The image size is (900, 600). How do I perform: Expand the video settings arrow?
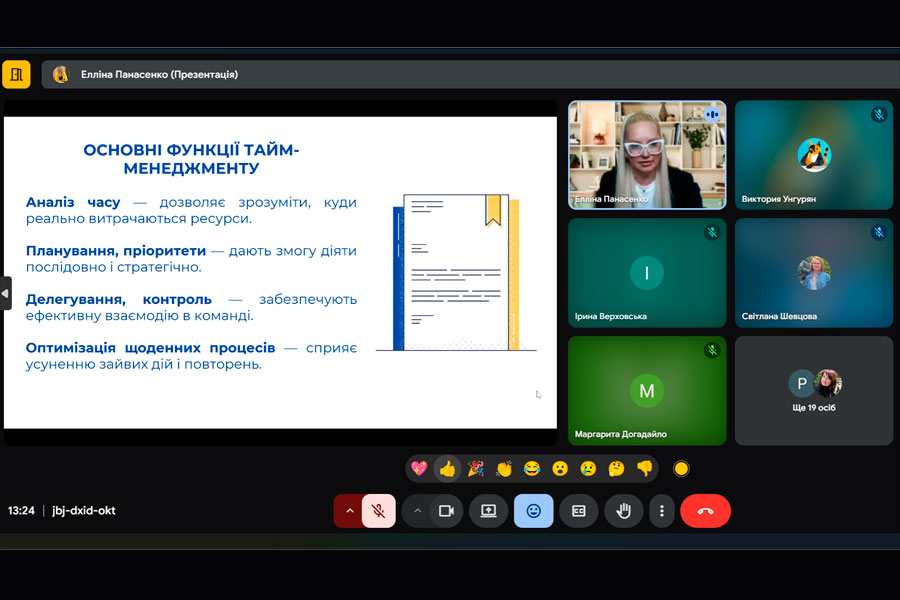pos(417,510)
